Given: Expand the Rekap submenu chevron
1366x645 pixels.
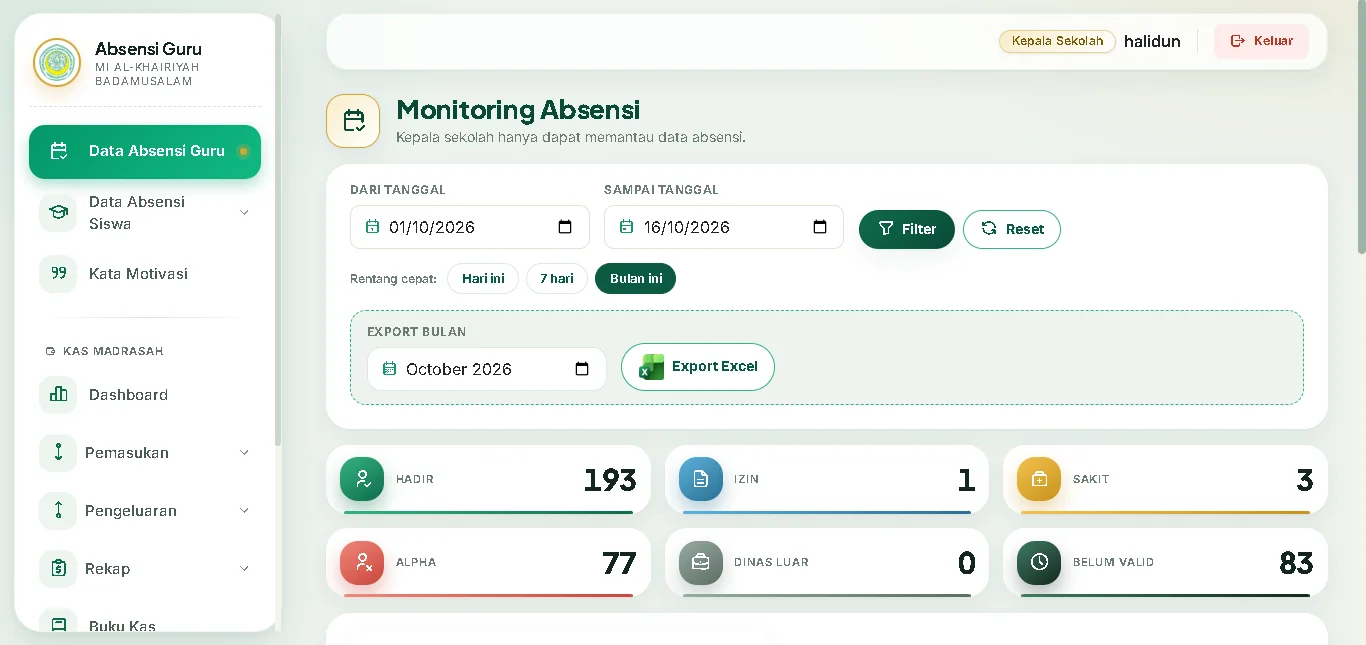Looking at the screenshot, I should tap(245, 568).
